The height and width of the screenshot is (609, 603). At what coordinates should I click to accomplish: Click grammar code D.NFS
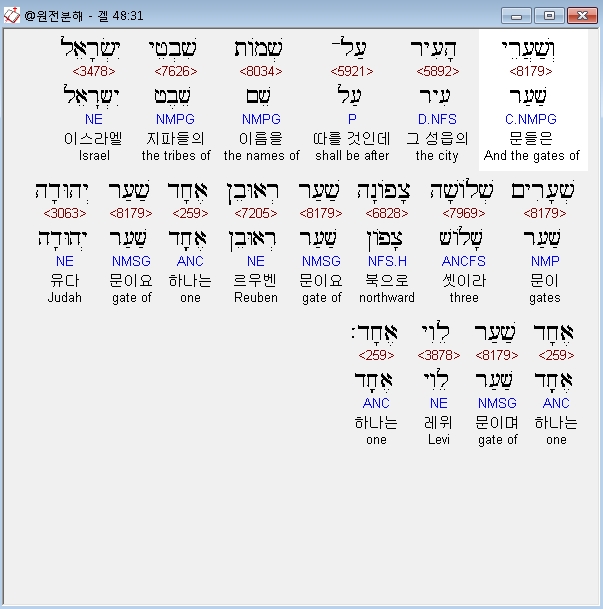click(437, 119)
